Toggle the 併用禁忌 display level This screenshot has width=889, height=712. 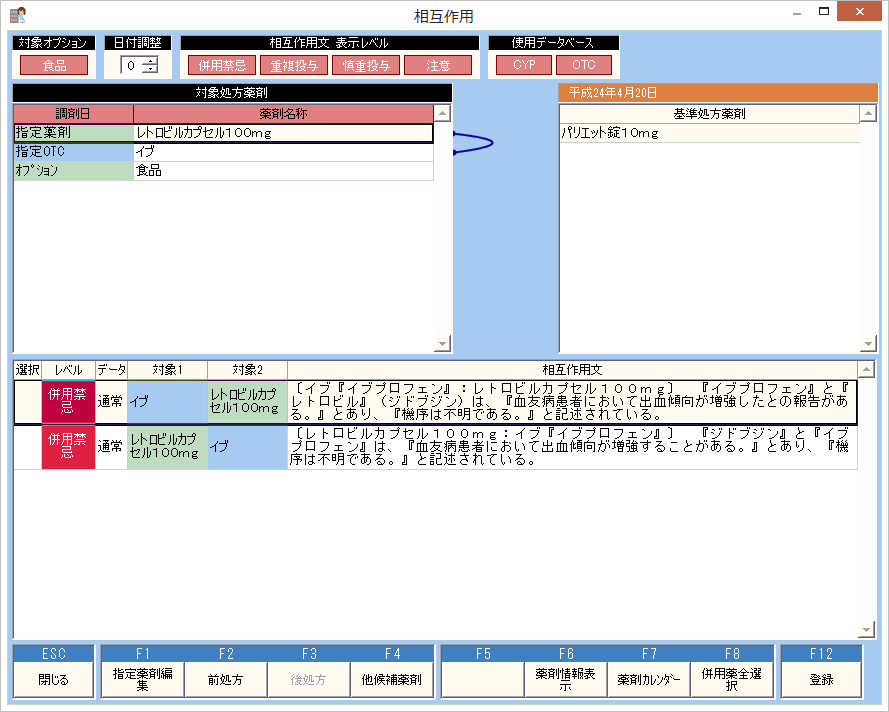(222, 65)
